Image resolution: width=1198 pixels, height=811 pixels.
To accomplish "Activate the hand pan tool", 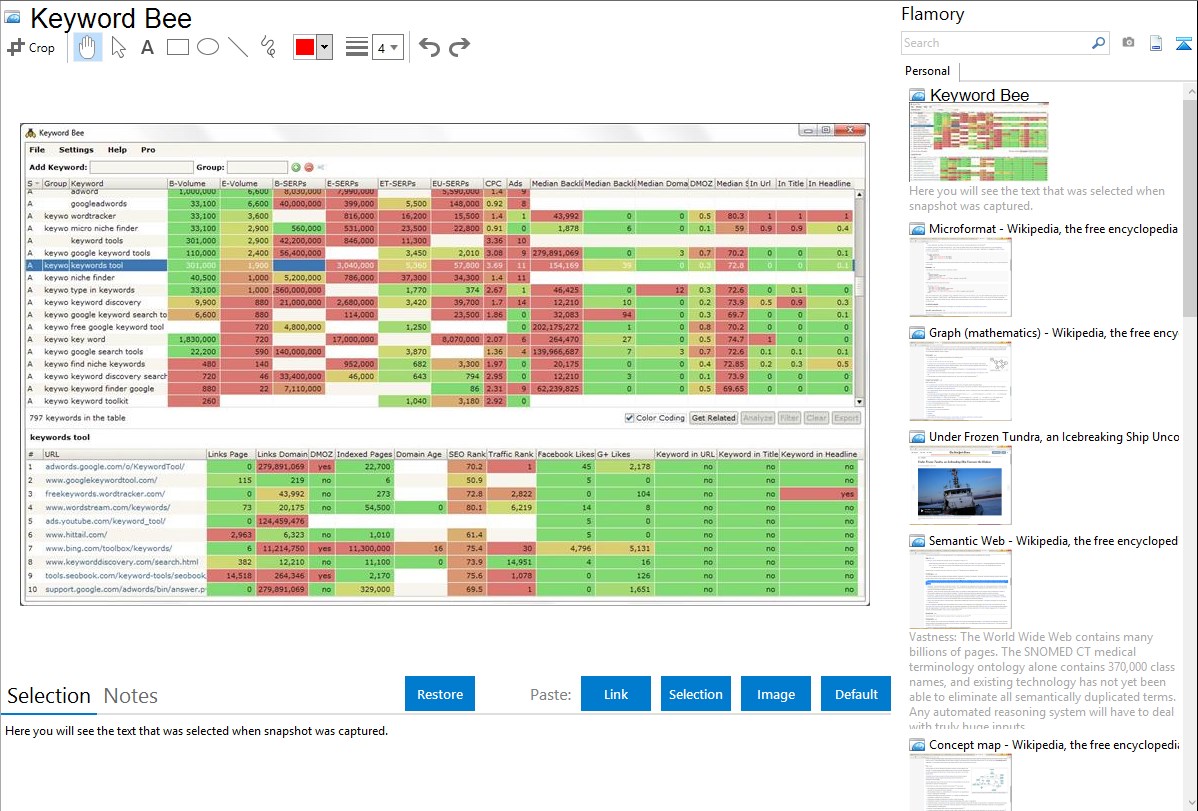I will click(88, 47).
